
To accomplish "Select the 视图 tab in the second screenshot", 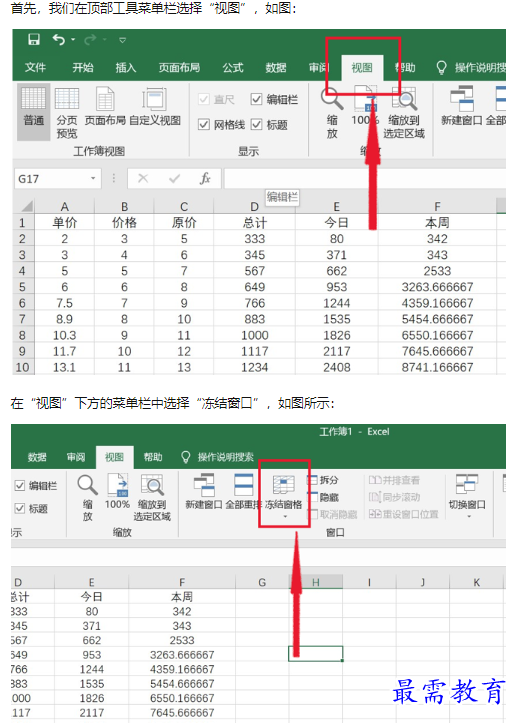I will pos(114,457).
